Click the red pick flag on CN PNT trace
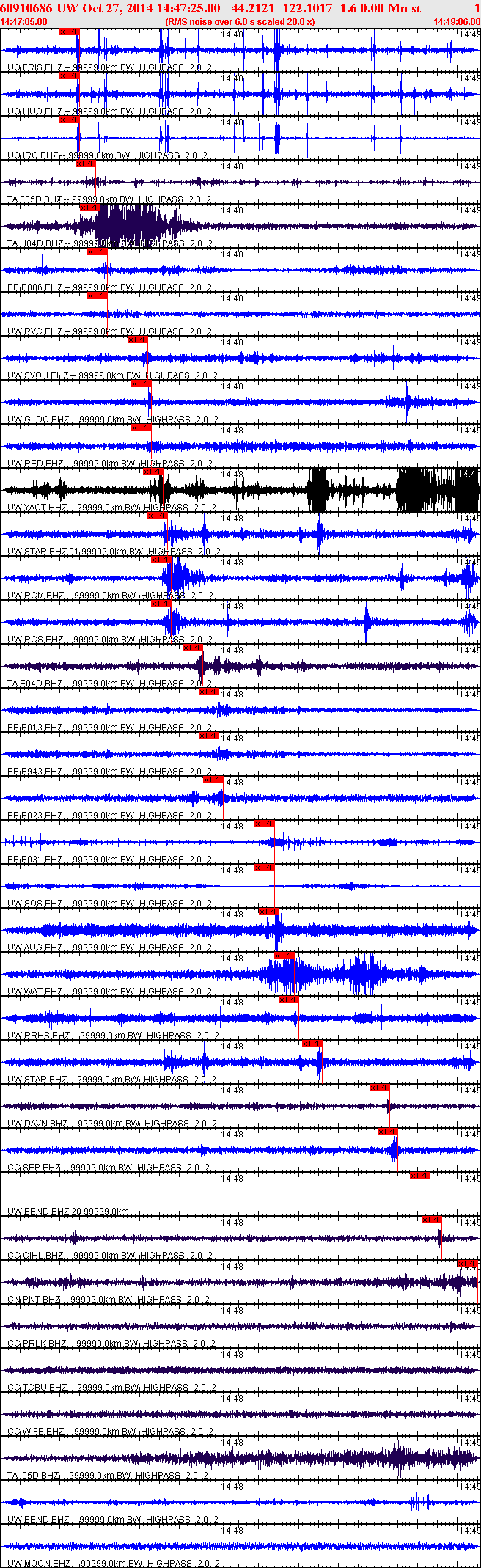This screenshot has width=481, height=1568. point(467,1263)
